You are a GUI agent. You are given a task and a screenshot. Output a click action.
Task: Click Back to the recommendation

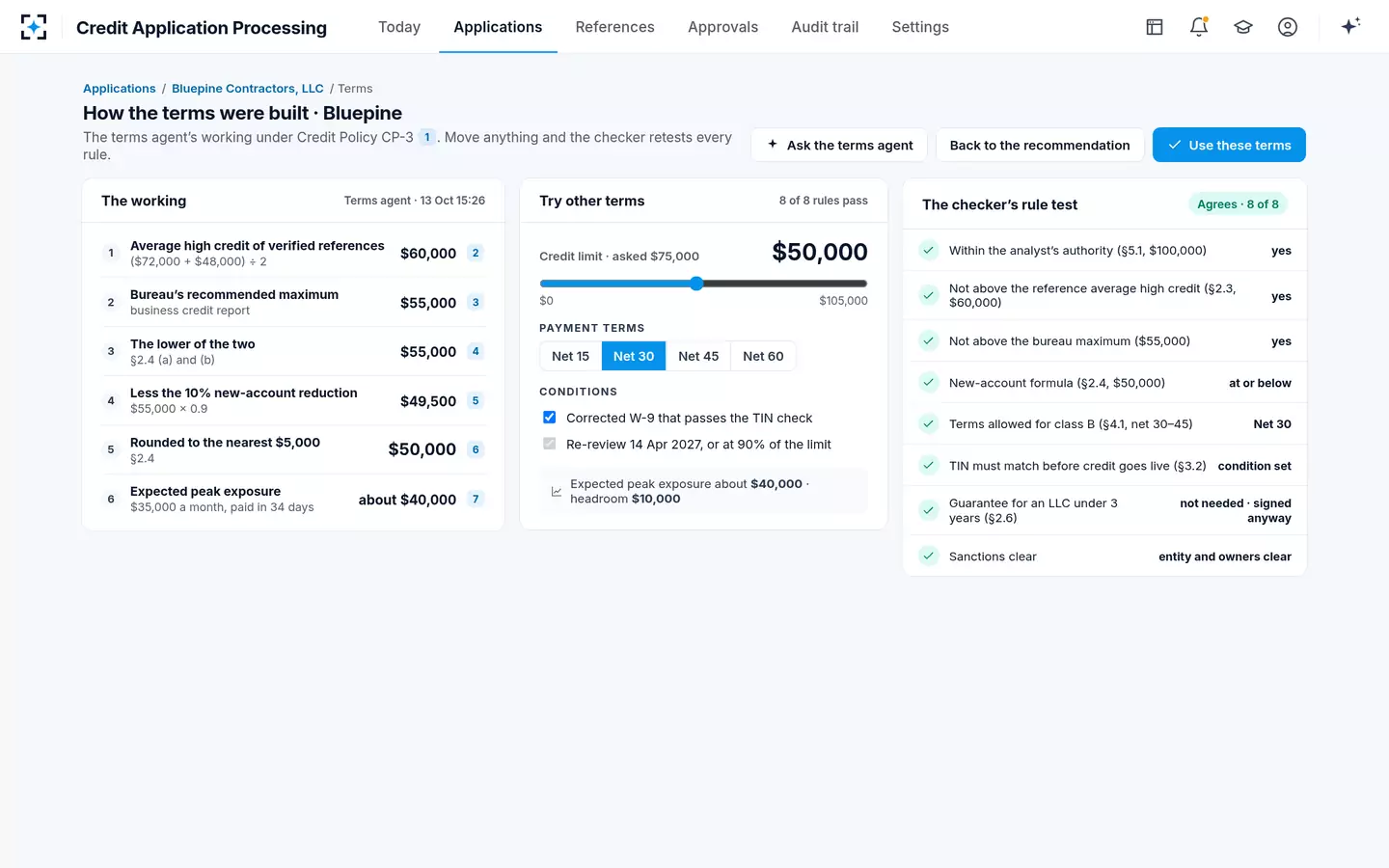click(x=1040, y=145)
